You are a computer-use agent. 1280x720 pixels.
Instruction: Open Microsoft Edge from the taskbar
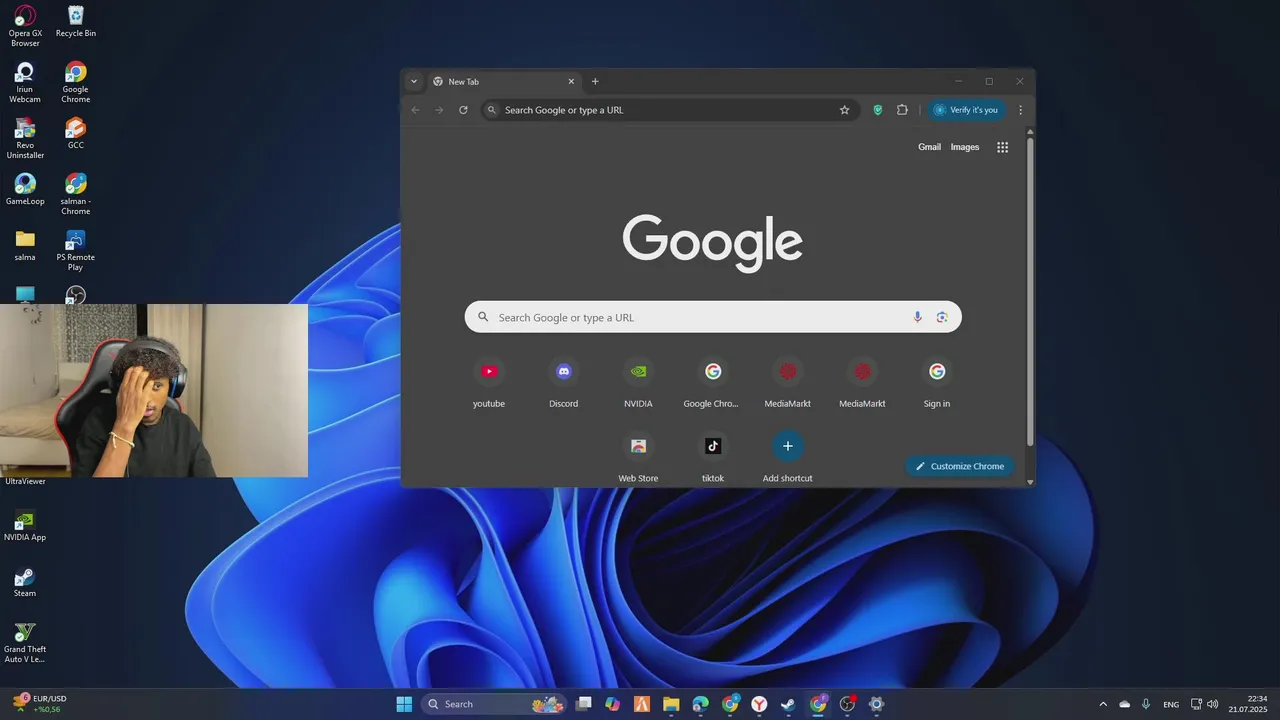[x=701, y=704]
